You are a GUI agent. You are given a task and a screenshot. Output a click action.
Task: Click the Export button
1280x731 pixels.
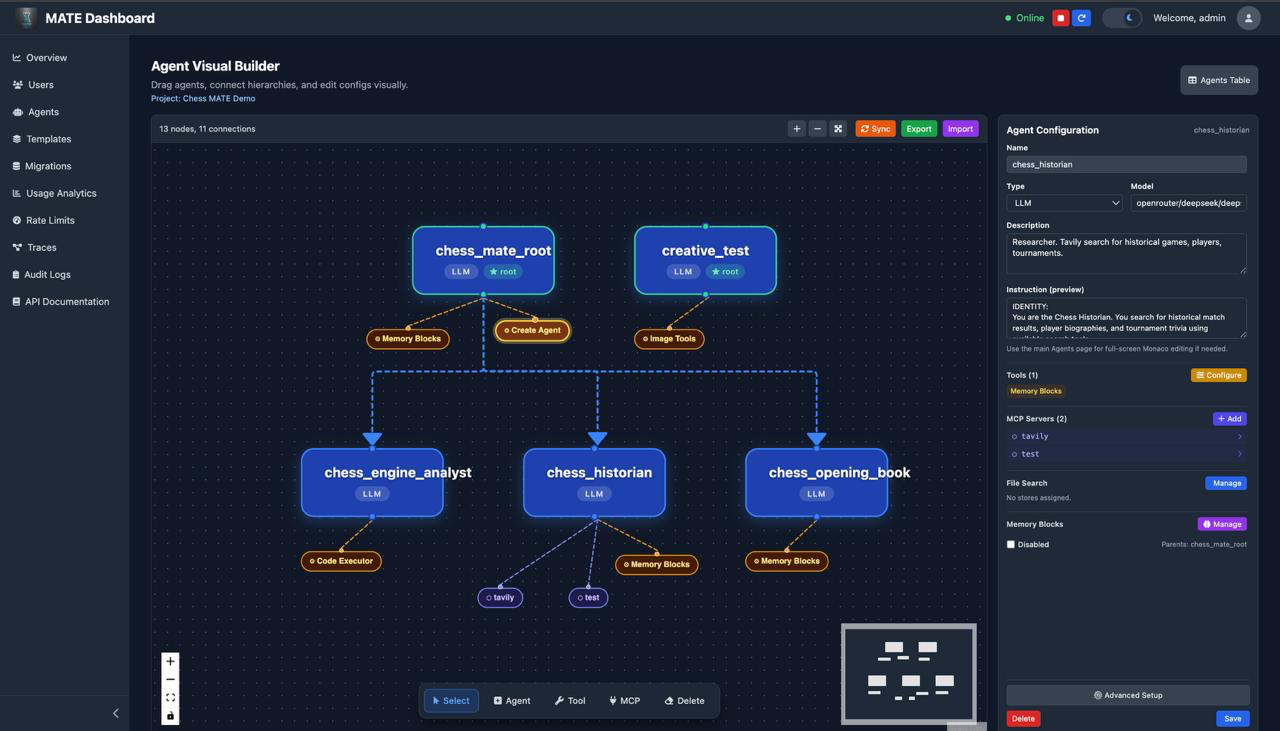919,128
